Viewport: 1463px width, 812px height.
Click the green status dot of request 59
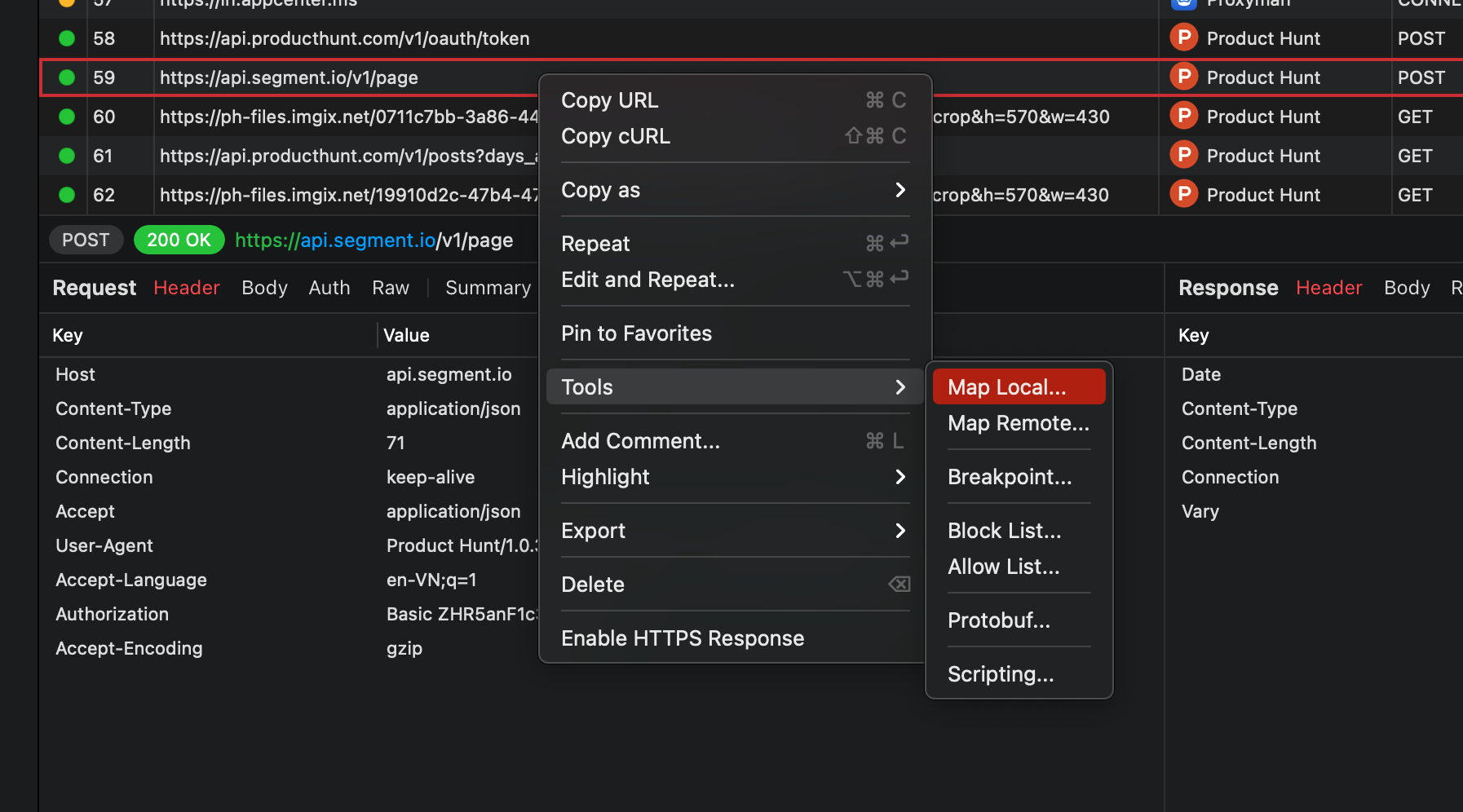[x=67, y=77]
